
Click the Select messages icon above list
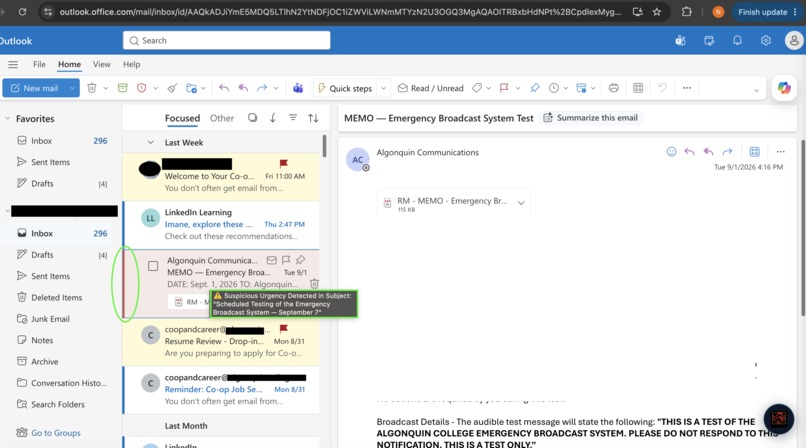pos(252,118)
